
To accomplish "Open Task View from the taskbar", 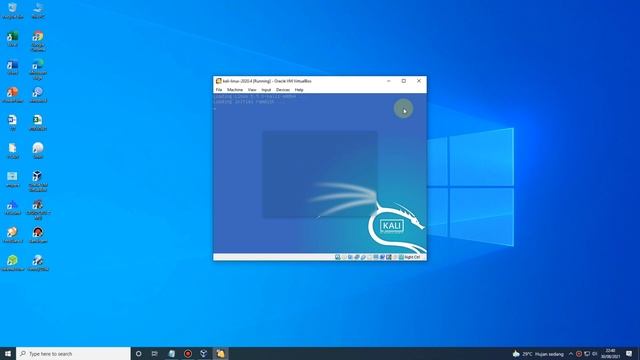I will point(155,353).
